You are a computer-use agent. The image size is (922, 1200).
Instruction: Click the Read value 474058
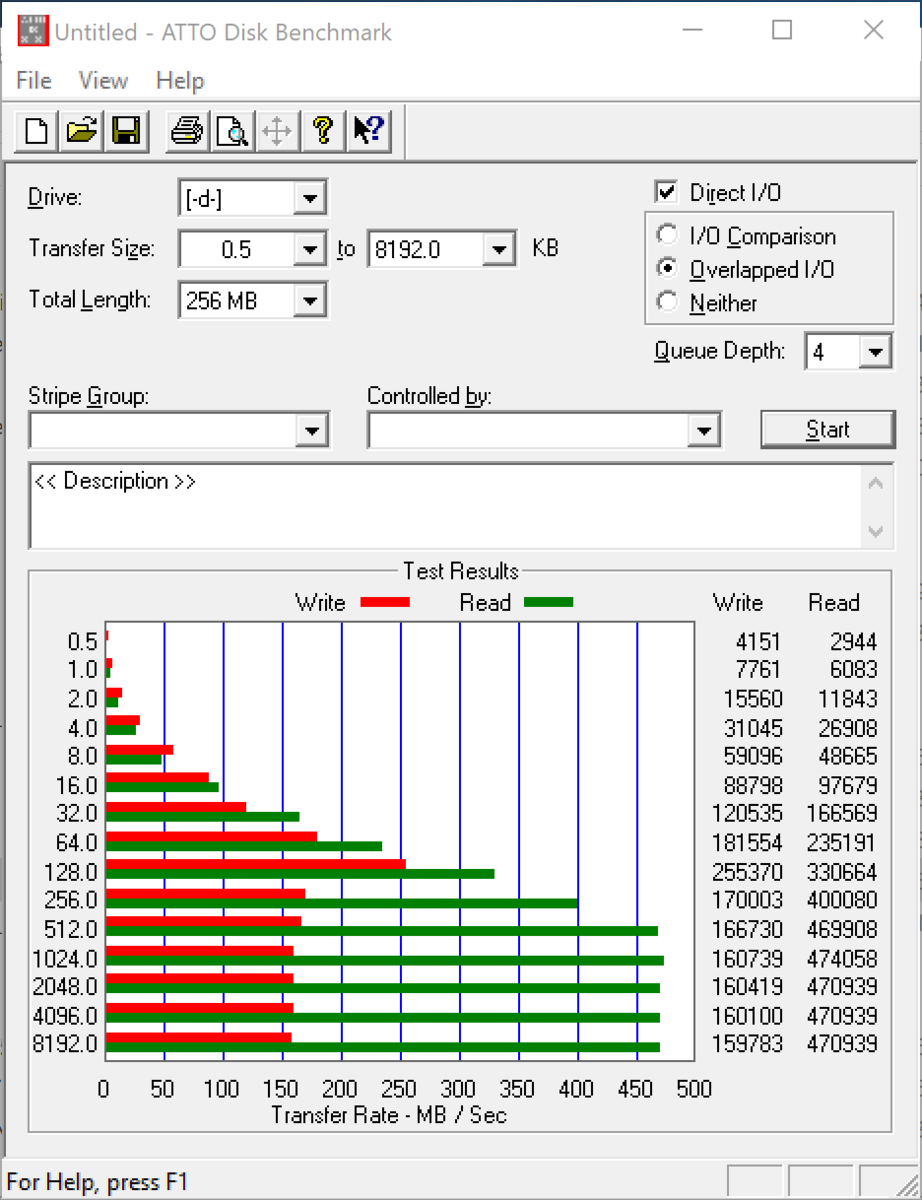(841, 958)
